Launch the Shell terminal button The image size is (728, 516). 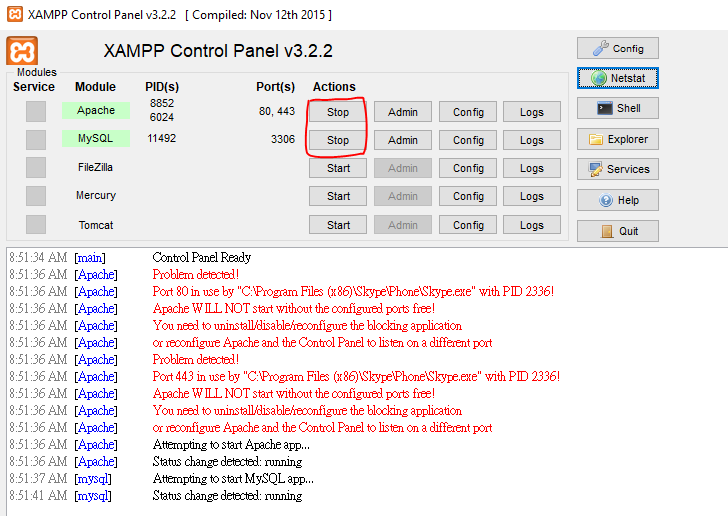click(618, 108)
